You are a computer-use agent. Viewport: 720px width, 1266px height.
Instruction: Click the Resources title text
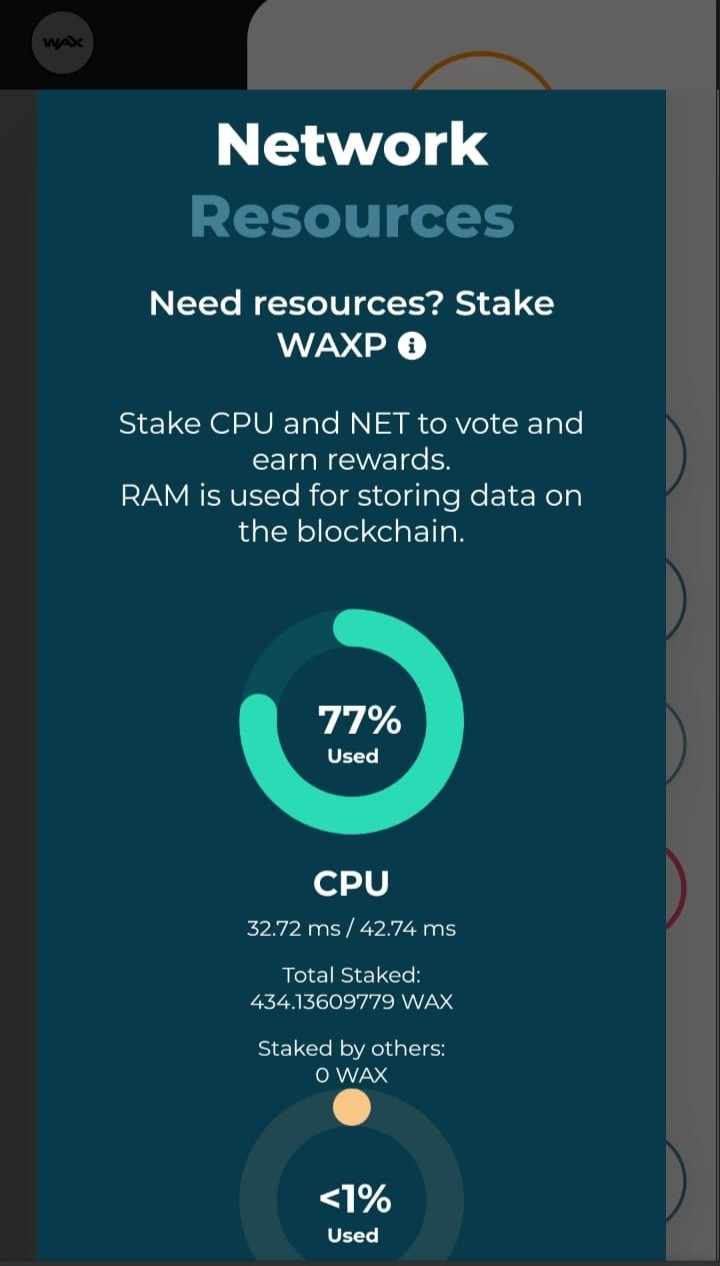352,217
